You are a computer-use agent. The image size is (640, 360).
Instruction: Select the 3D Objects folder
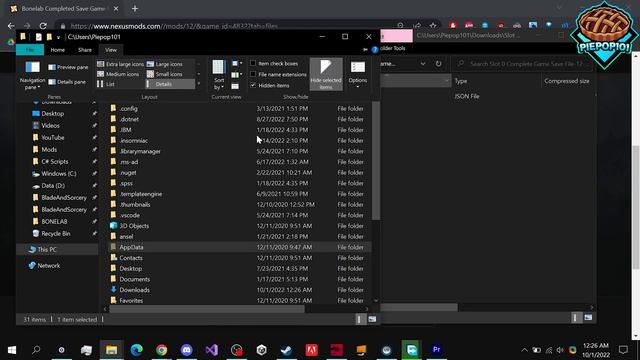coord(134,226)
